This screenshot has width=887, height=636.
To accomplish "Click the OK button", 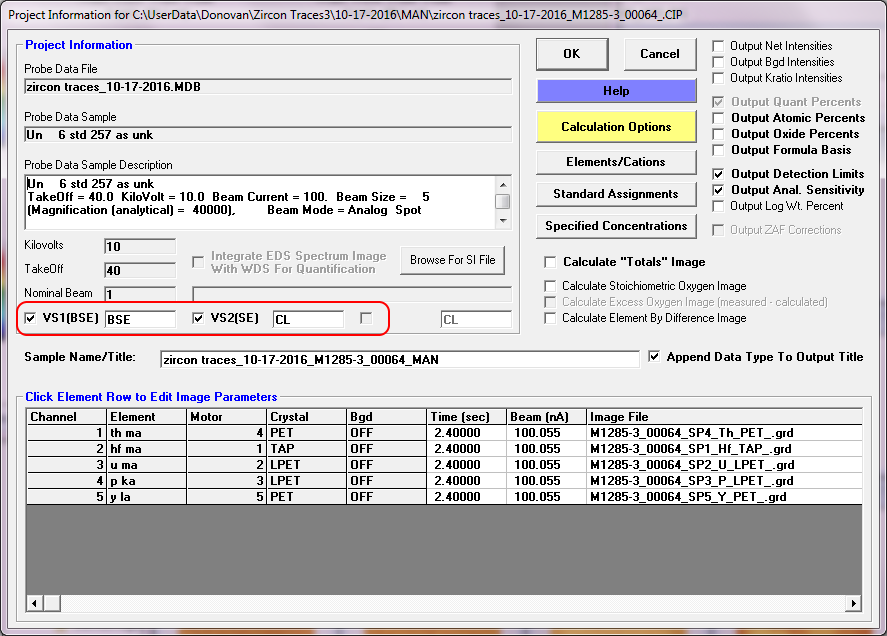I will pyautogui.click(x=571, y=54).
